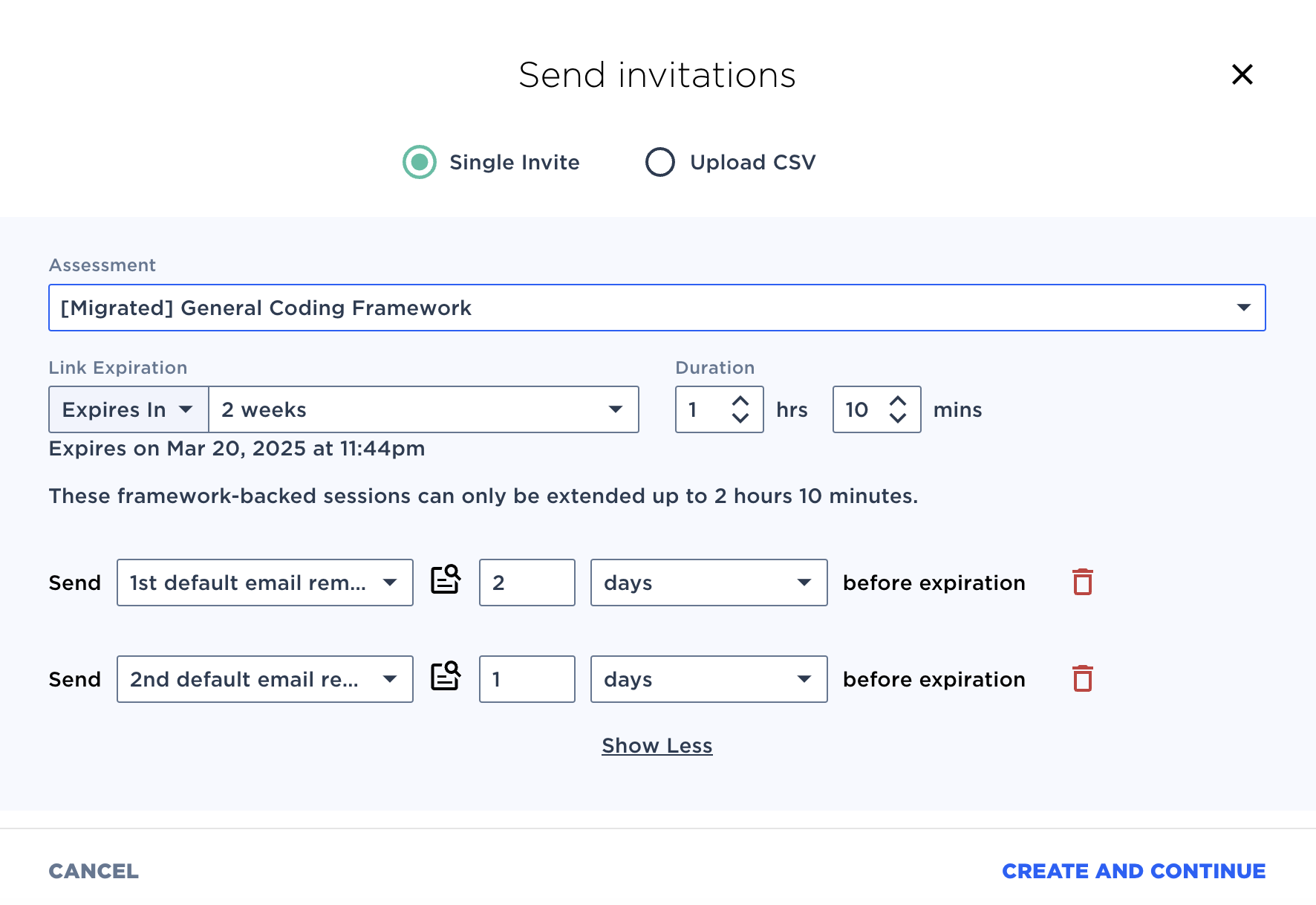Increase duration hours with up arrow
Viewport: 1316px width, 905px height.
(740, 401)
